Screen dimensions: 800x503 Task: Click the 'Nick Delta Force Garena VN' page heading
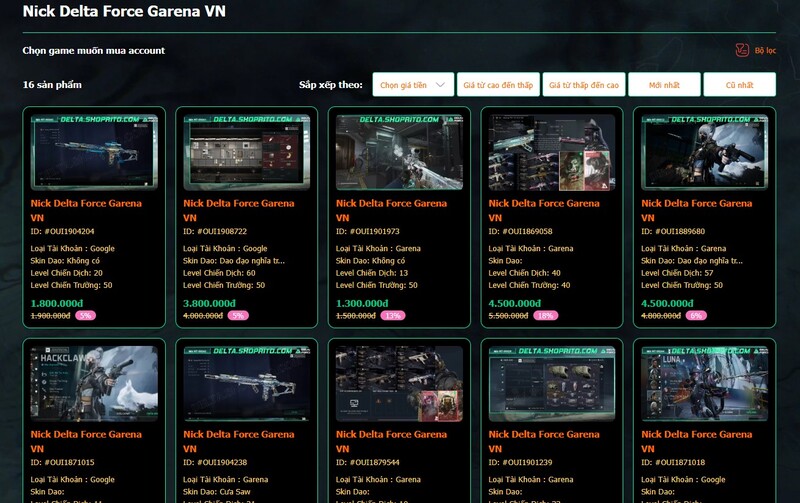point(124,11)
